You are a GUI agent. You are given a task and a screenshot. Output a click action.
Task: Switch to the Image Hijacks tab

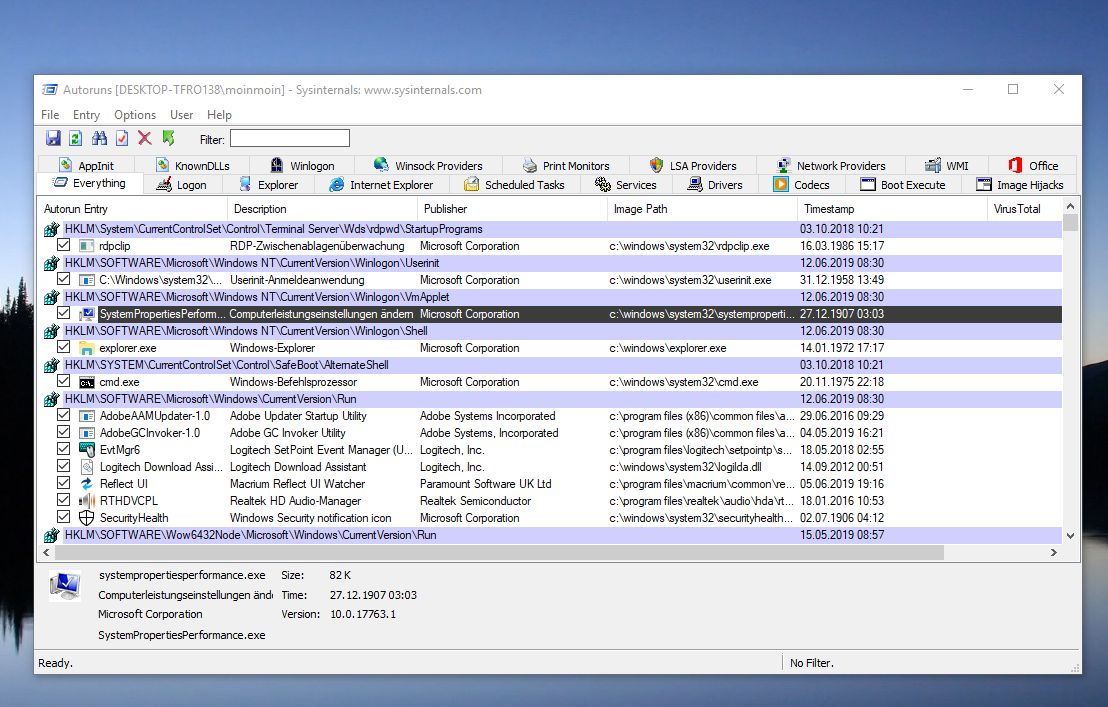coord(1020,185)
